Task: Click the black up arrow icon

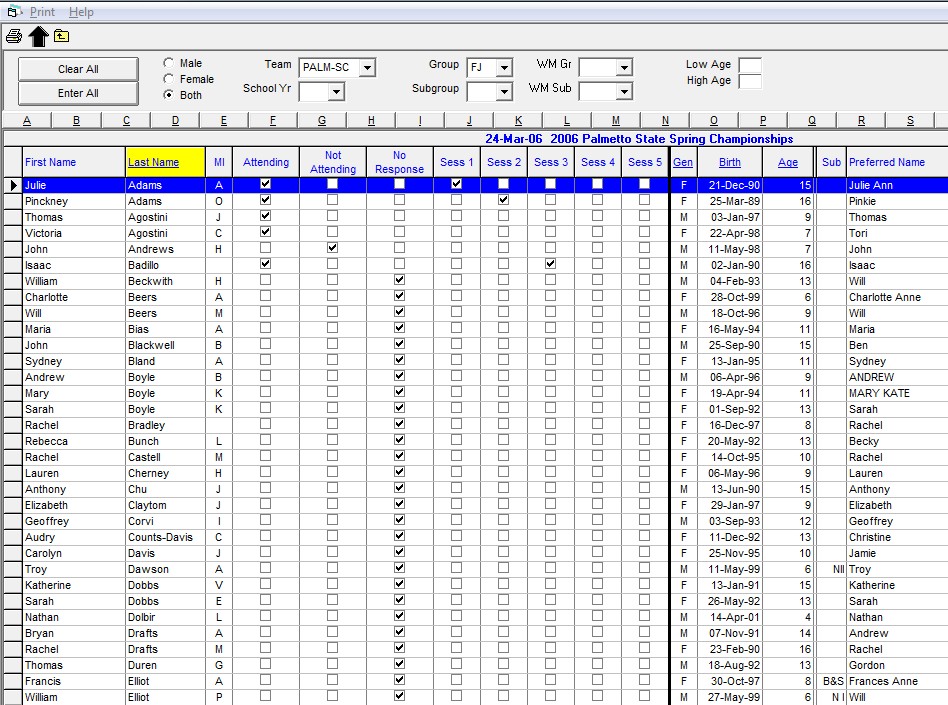Action: pyautogui.click(x=38, y=37)
